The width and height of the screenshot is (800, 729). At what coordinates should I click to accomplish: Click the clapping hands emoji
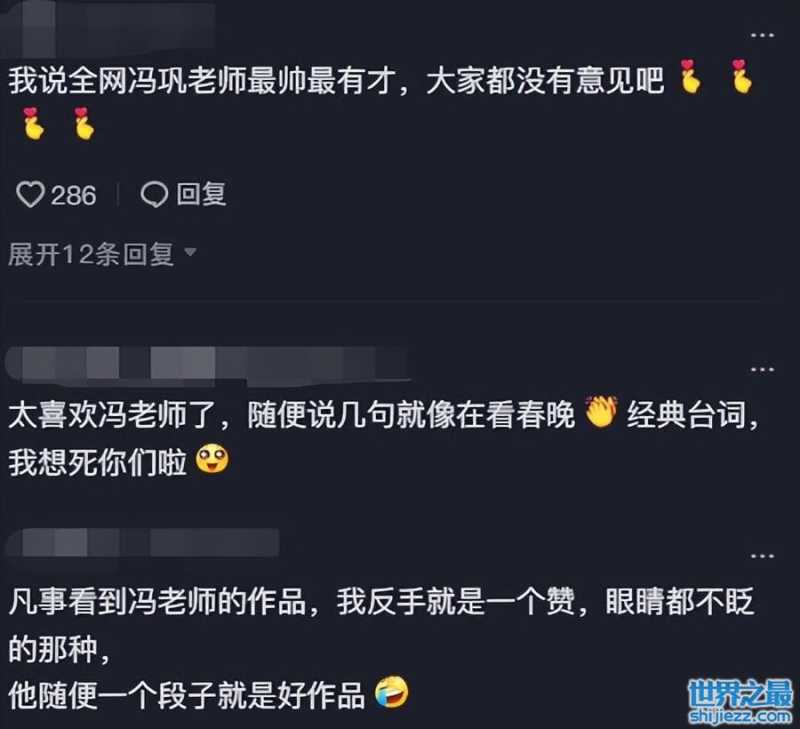[601, 411]
